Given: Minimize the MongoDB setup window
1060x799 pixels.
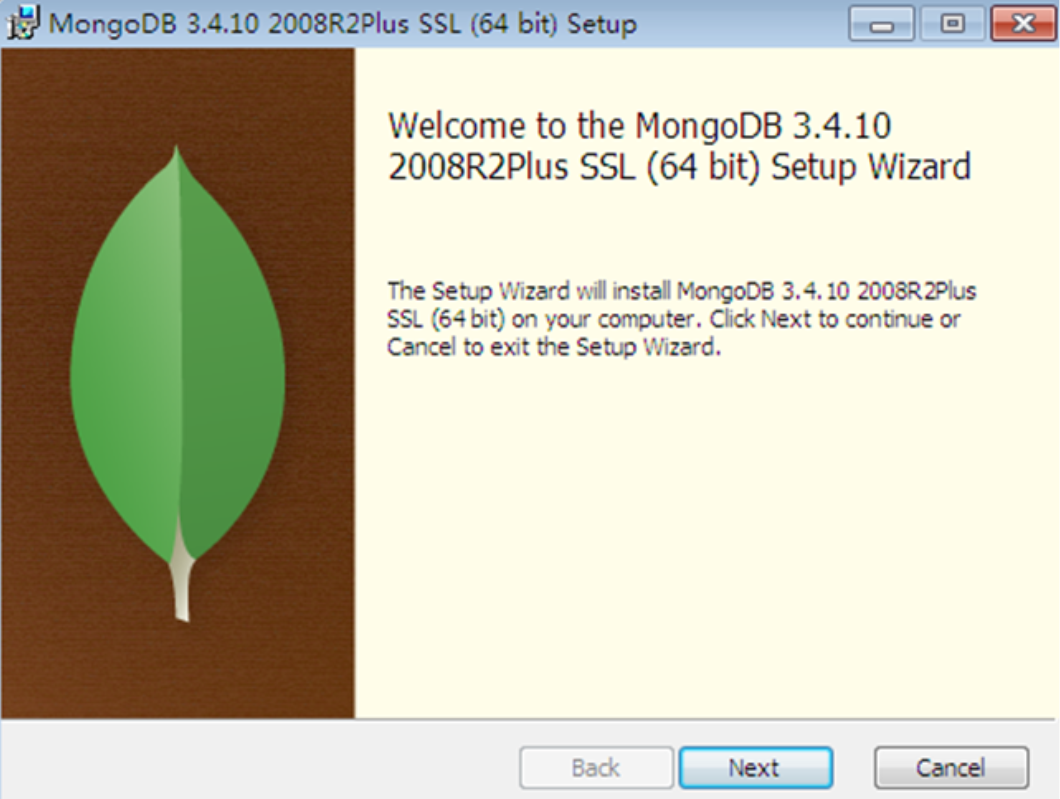Looking at the screenshot, I should point(882,24).
